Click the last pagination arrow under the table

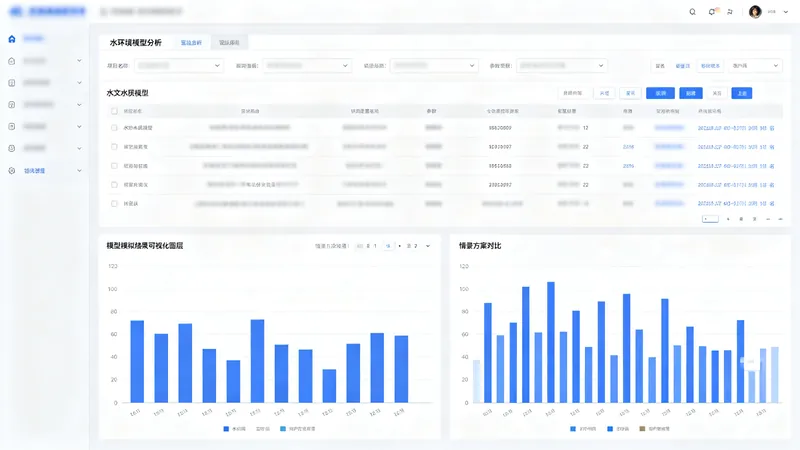(x=780, y=219)
